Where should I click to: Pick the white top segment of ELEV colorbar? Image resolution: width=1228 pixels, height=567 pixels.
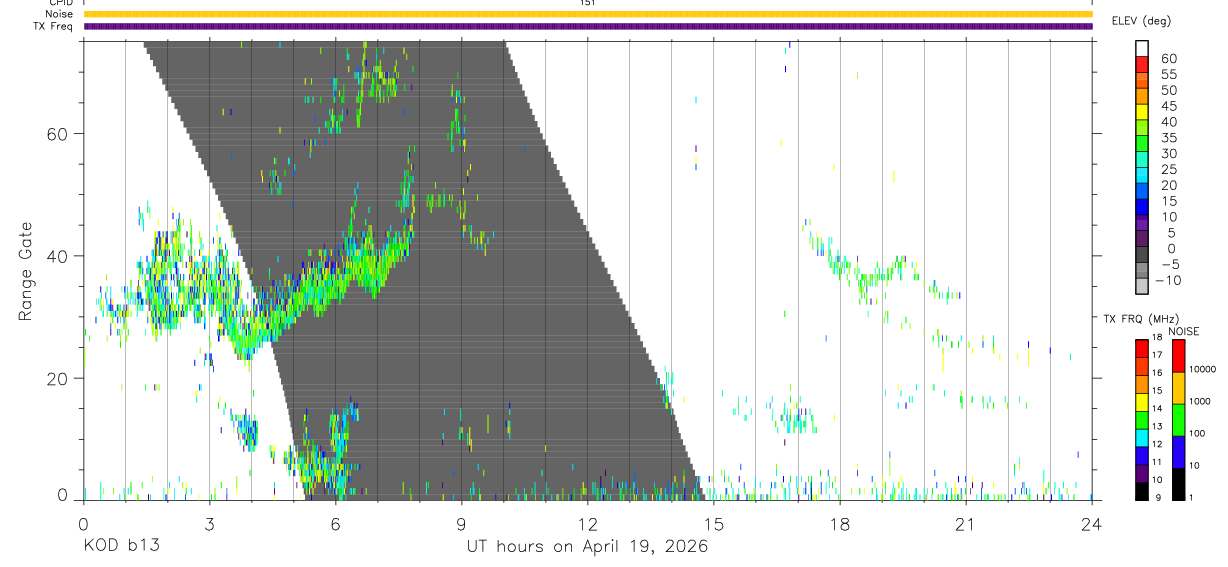click(x=1142, y=49)
